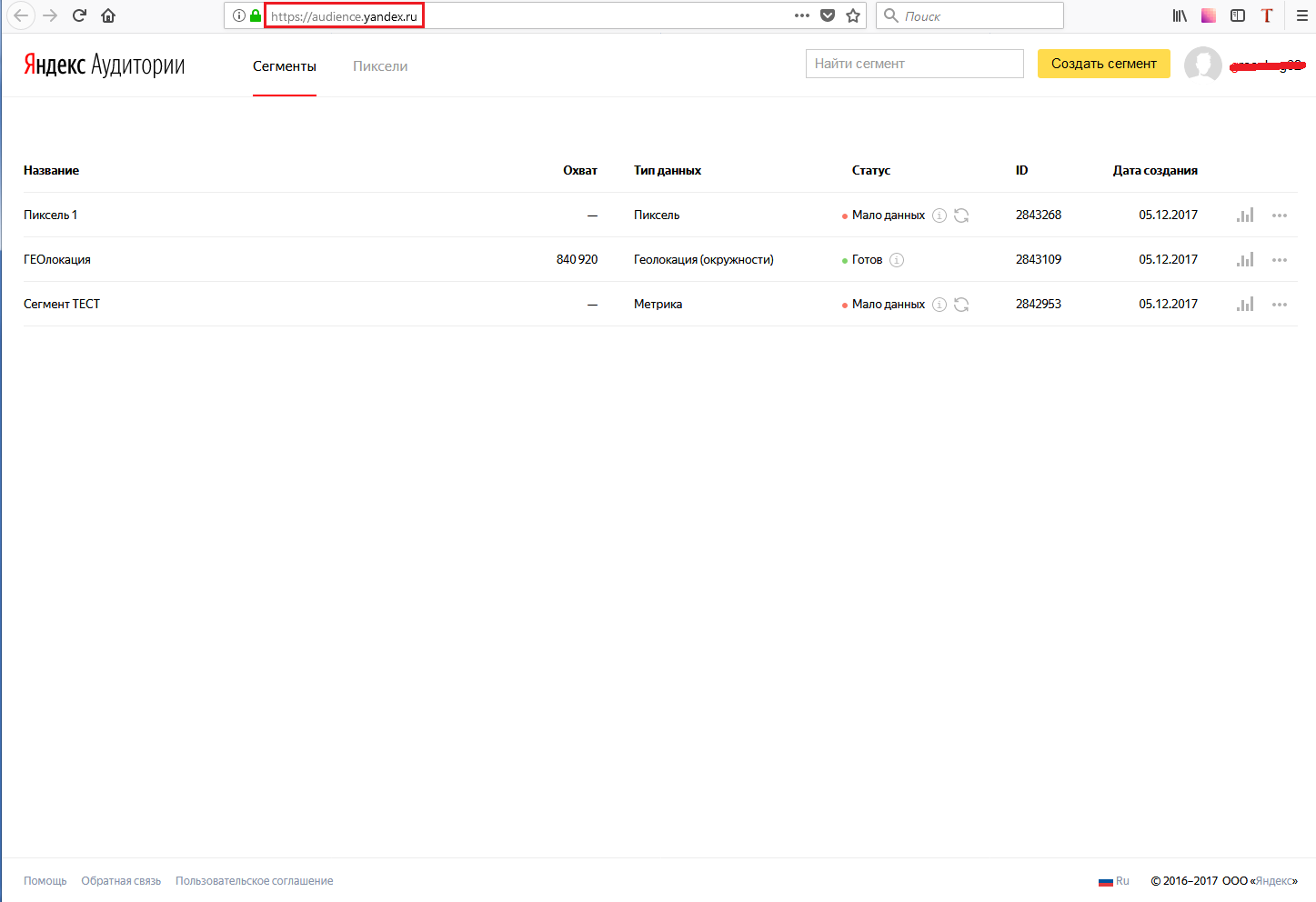
Task: Click the Готов status label
Action: [868, 260]
